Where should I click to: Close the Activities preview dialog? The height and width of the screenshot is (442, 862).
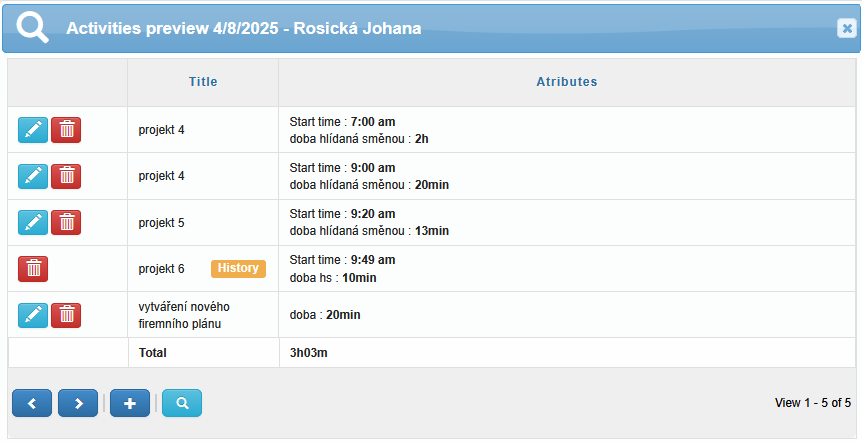[x=847, y=28]
